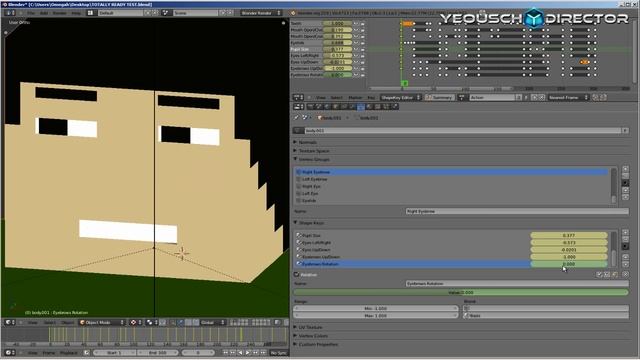The height and width of the screenshot is (360, 640).
Task: Toggle lock icon on Eyelids channel row
Action: click(362, 43)
